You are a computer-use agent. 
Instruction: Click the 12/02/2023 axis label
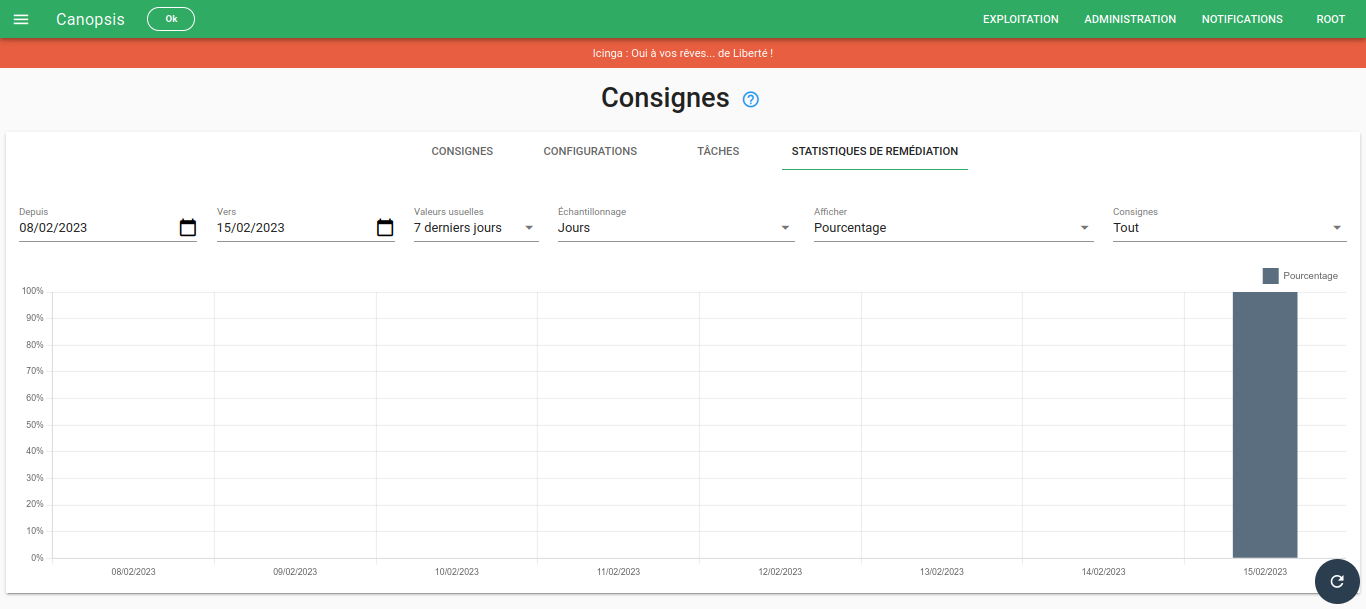pyautogui.click(x=780, y=572)
